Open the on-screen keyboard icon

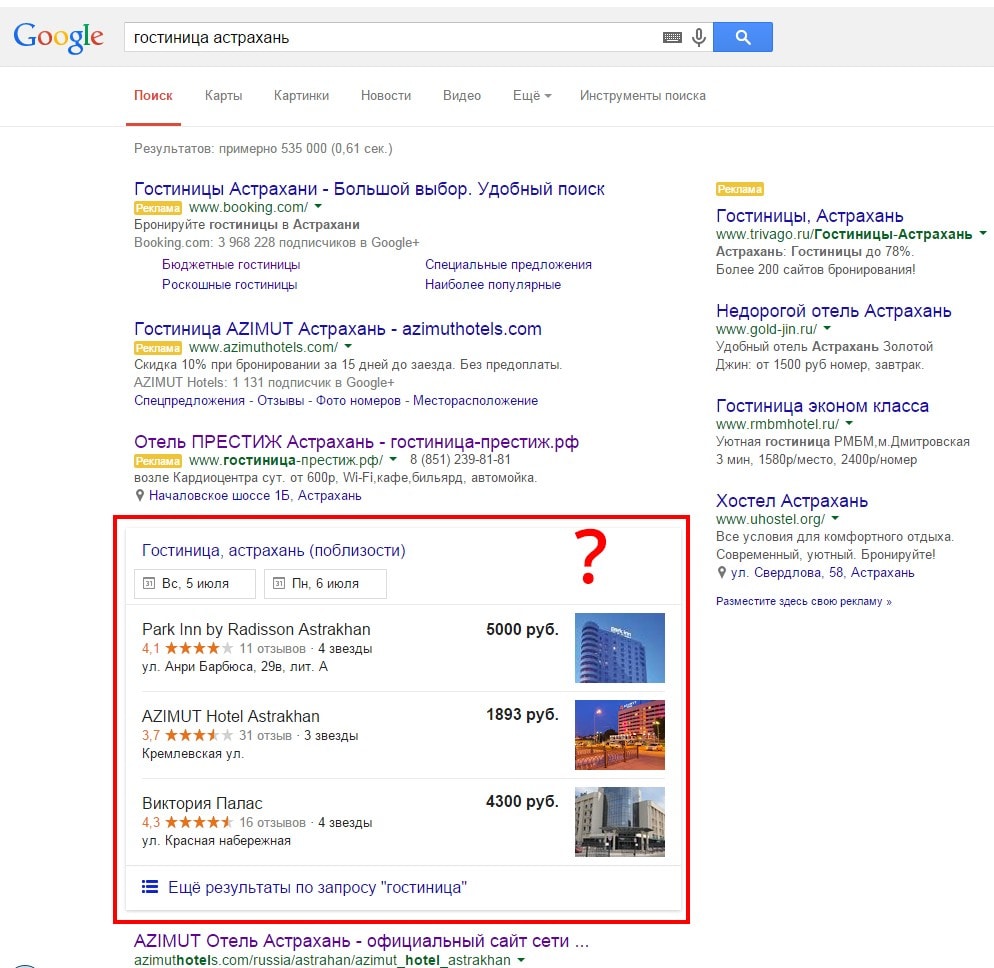(672, 37)
